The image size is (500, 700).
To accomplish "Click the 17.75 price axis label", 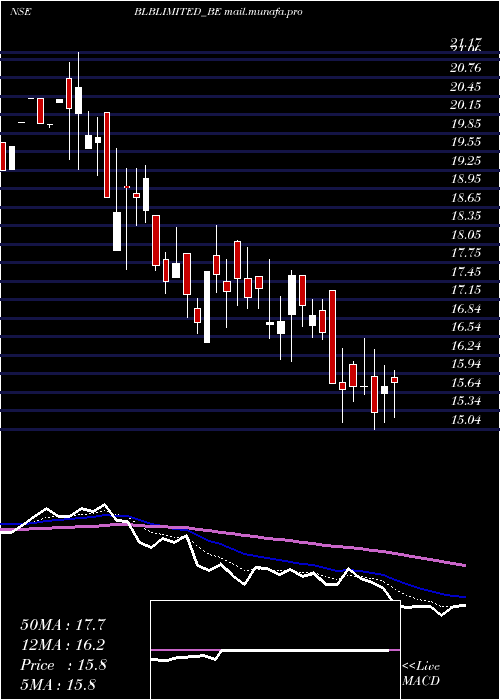I will [466, 253].
